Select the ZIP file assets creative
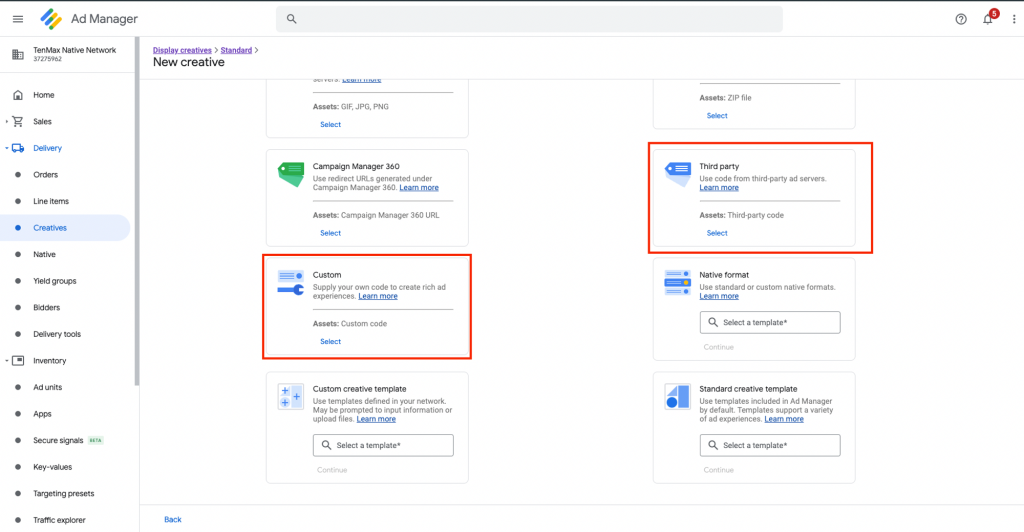 point(717,116)
